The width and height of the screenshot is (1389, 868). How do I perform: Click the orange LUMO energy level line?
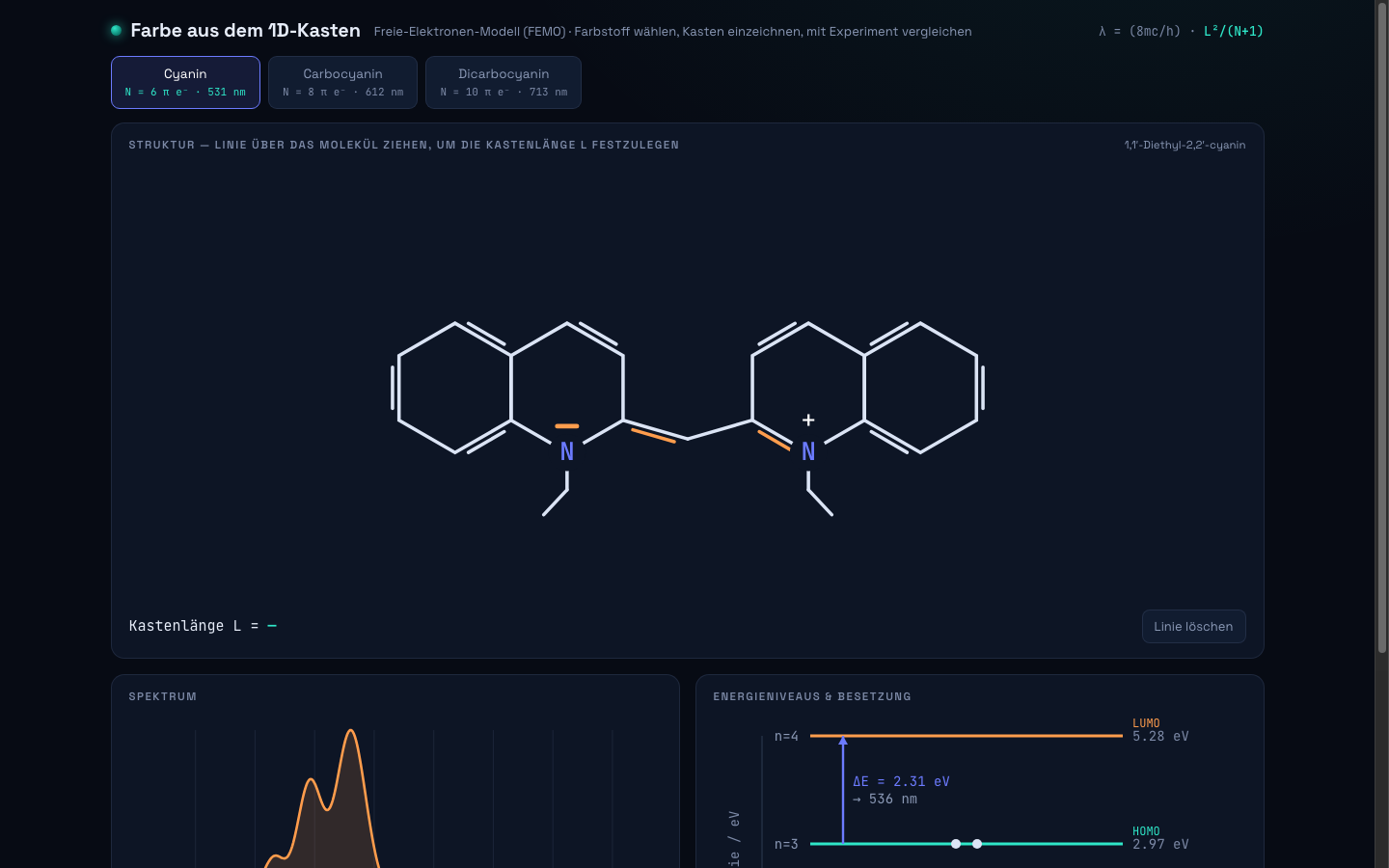click(967, 736)
